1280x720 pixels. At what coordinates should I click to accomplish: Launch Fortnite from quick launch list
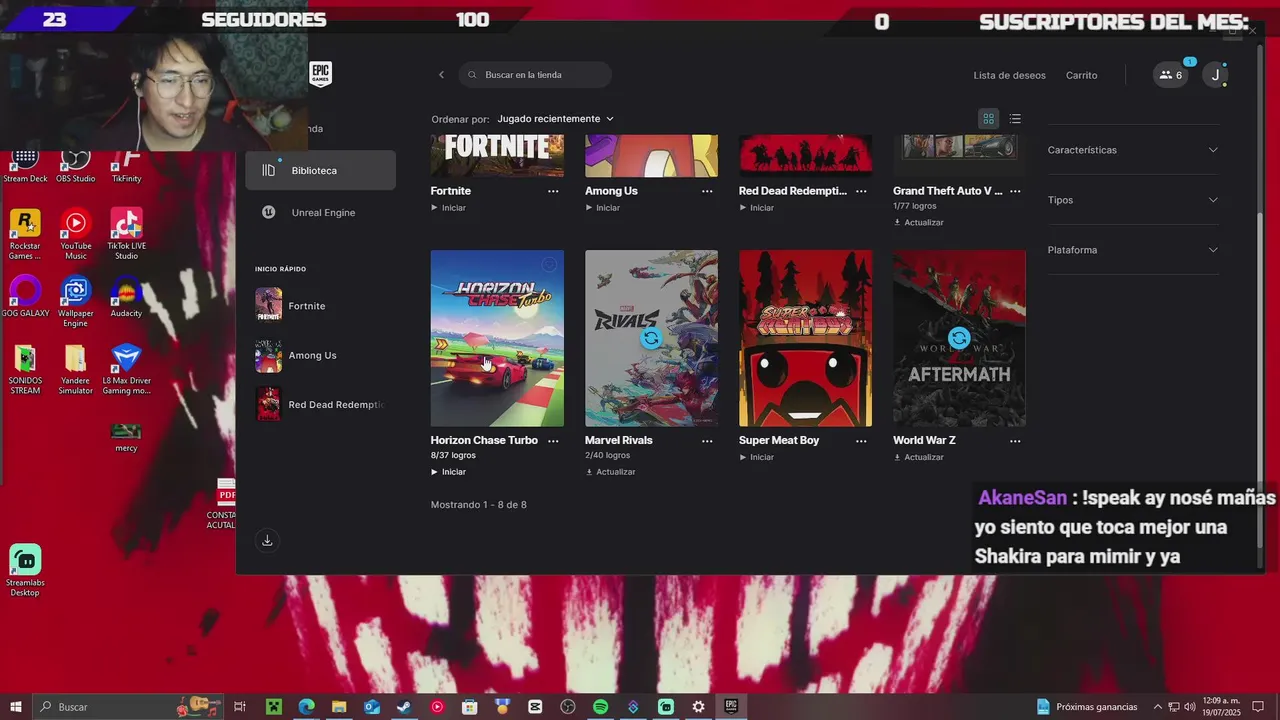(x=320, y=306)
